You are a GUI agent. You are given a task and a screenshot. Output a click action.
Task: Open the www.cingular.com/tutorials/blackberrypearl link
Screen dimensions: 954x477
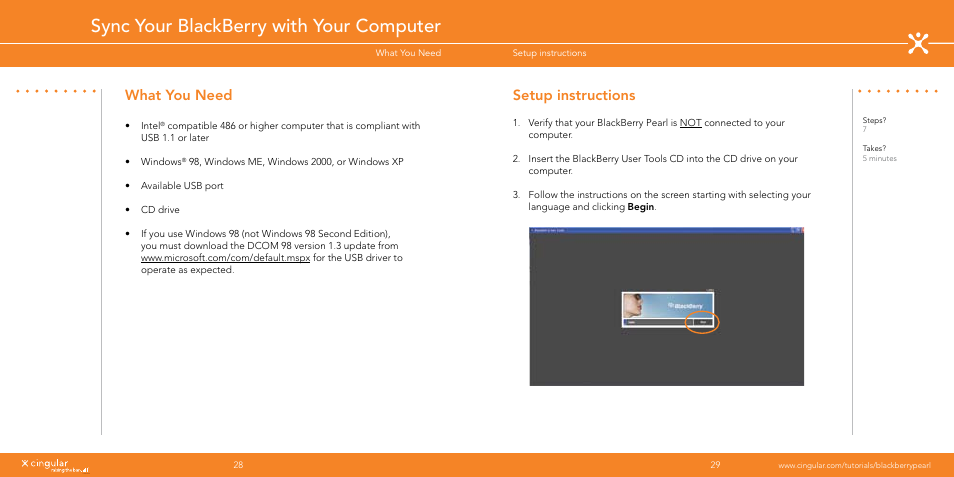click(854, 465)
